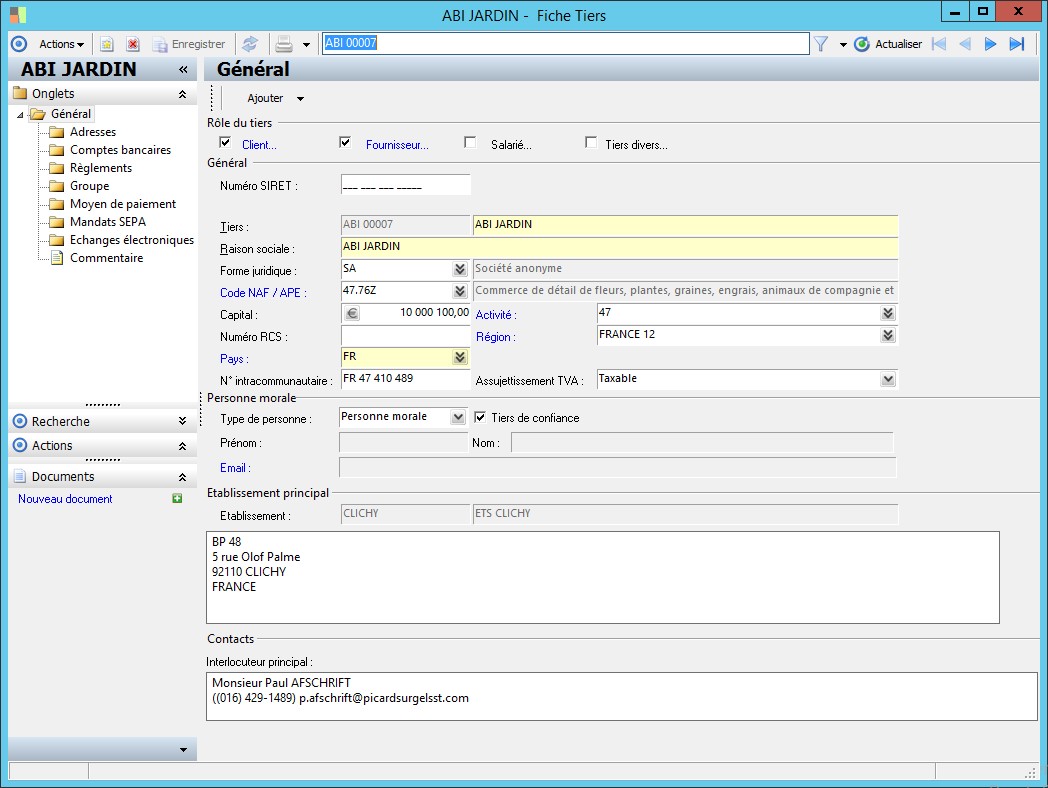Click the printer icon in toolbar

pos(284,44)
